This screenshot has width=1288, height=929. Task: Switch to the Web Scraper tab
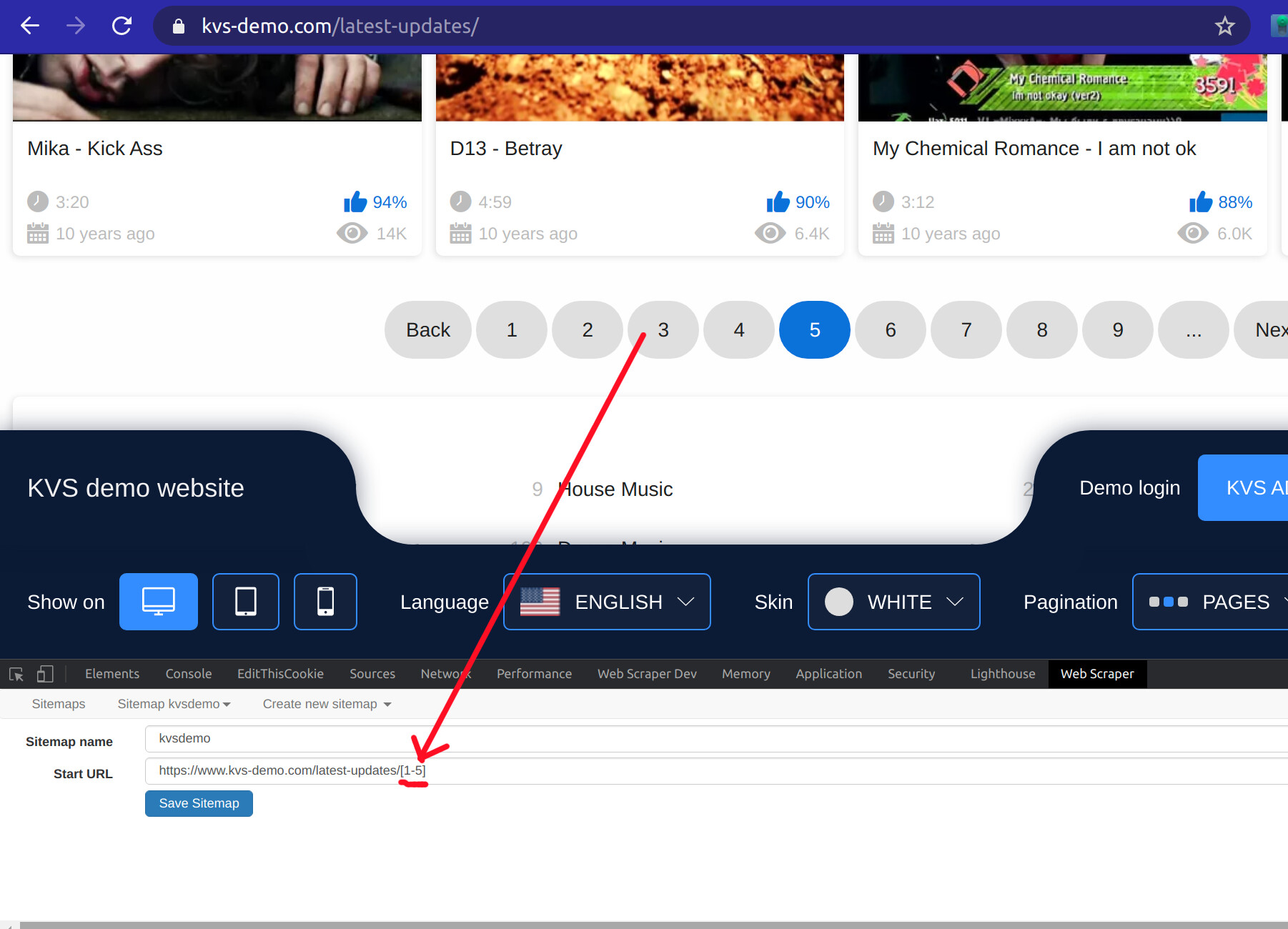click(1096, 674)
